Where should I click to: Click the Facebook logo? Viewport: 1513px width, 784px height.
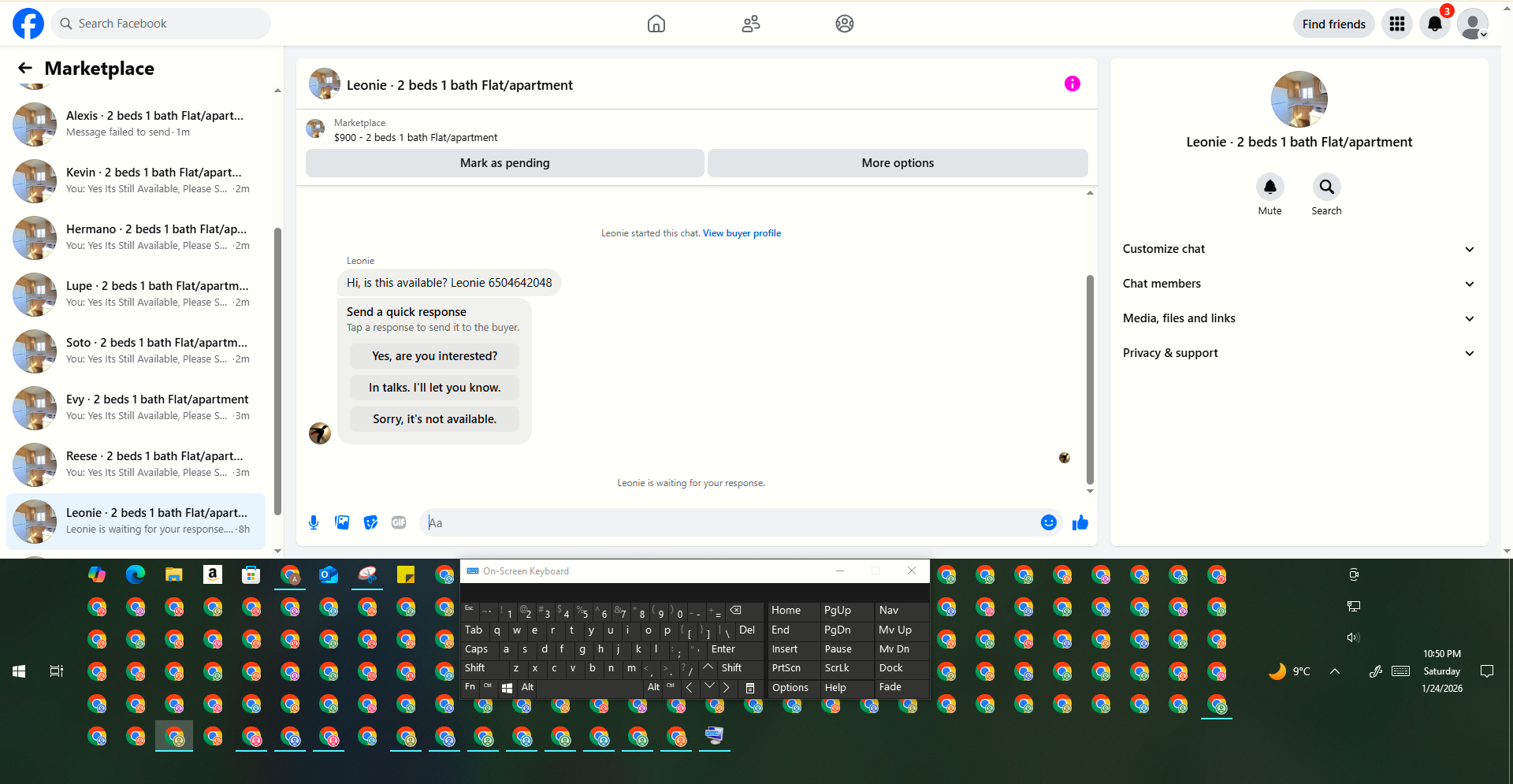click(28, 24)
